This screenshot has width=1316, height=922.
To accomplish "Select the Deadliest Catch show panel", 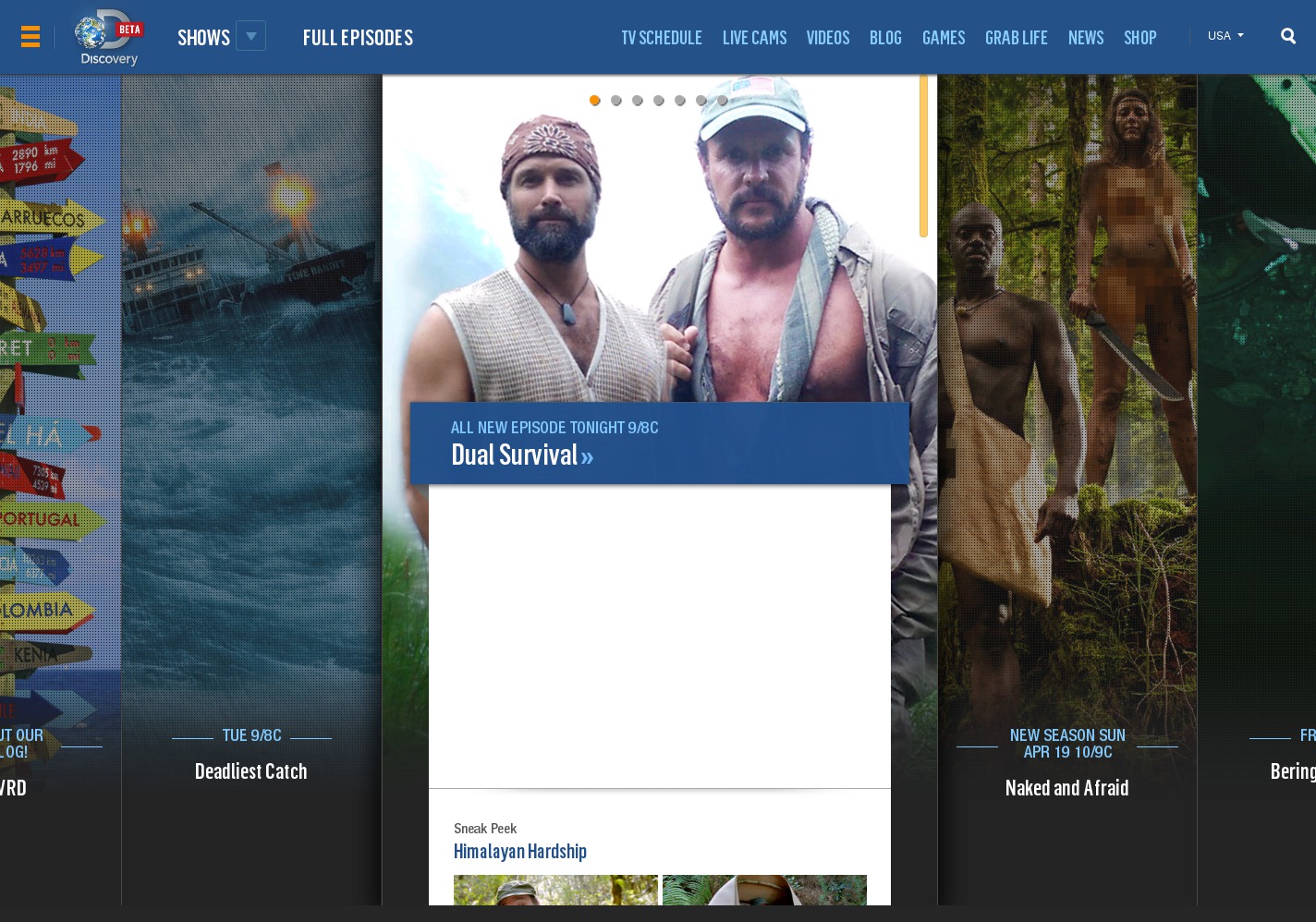I will tap(250, 770).
